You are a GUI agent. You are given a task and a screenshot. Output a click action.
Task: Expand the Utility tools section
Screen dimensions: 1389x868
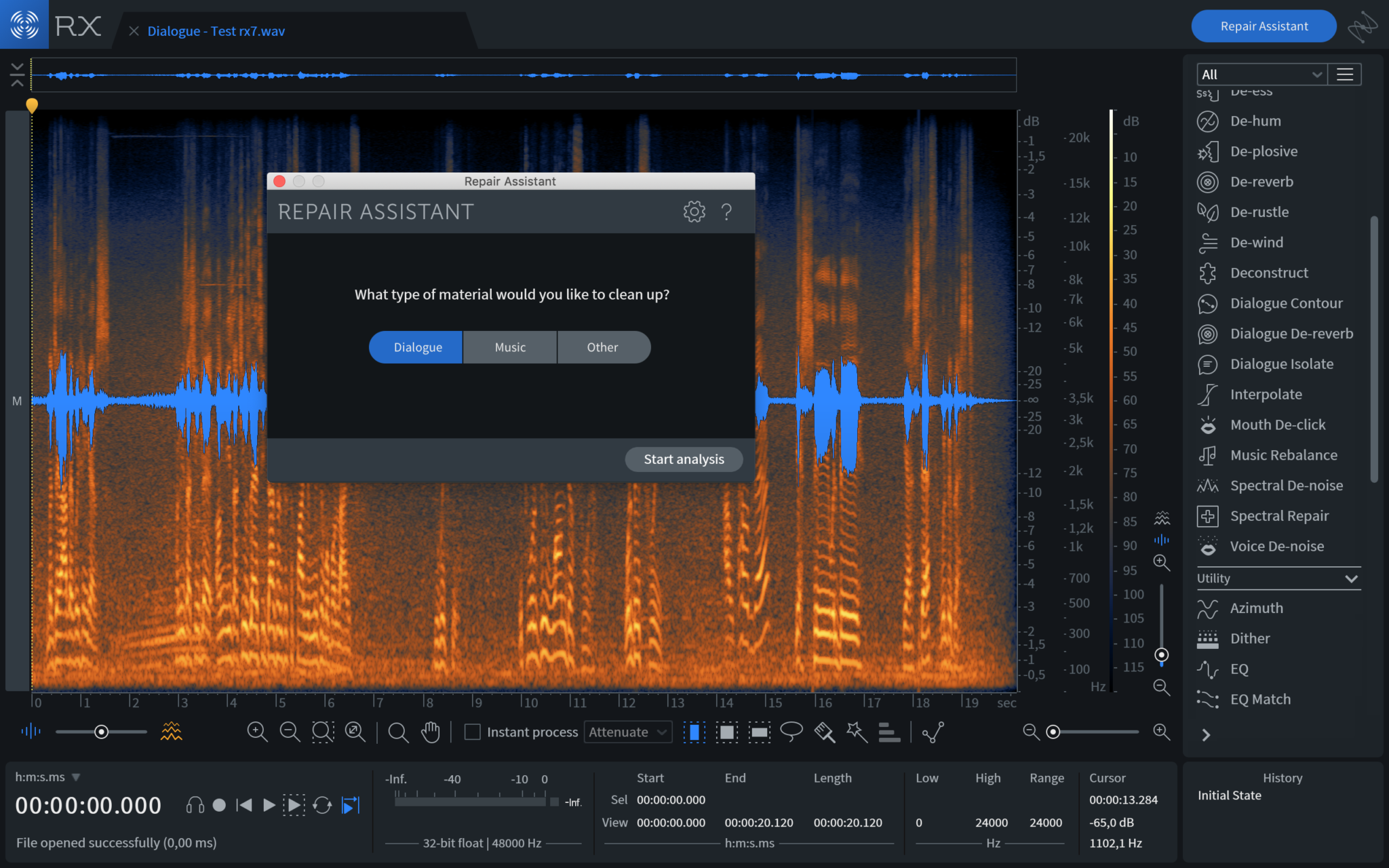(x=1351, y=578)
